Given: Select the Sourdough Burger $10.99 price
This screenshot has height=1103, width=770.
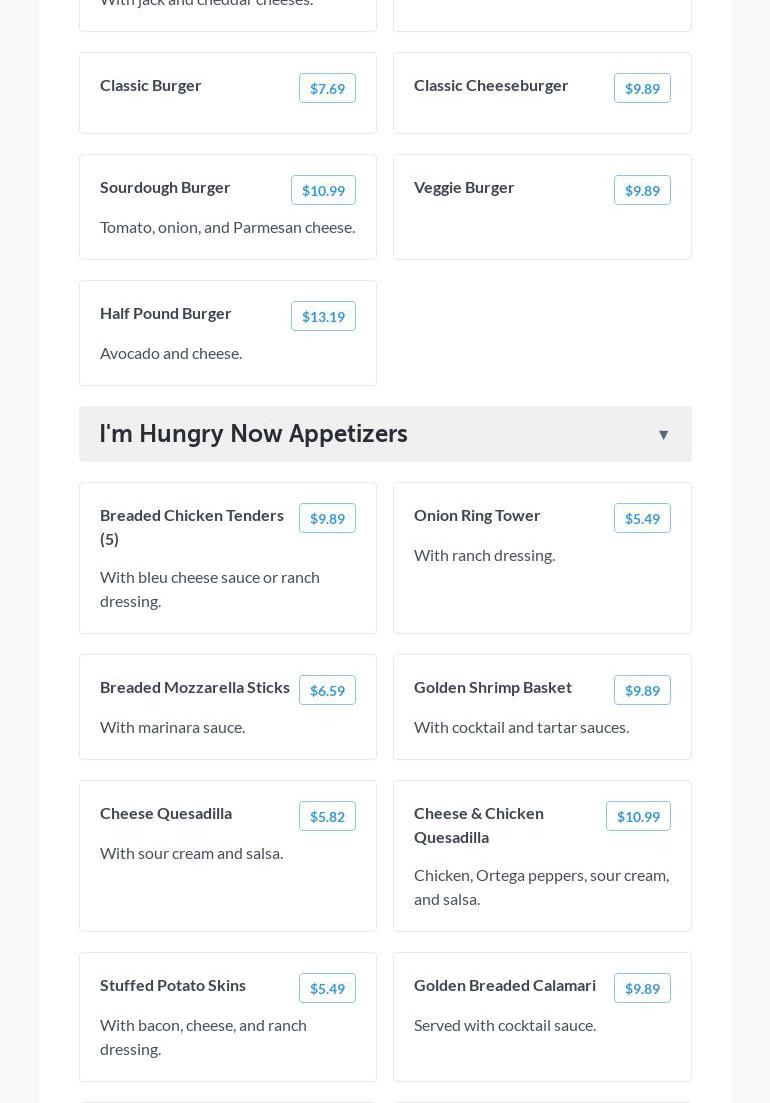Looking at the screenshot, I should point(323,190).
